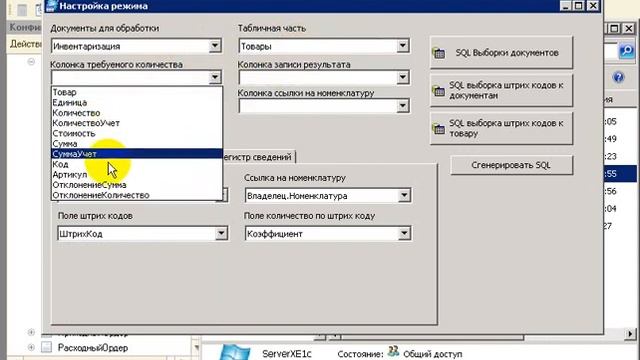Click the blue help question icon
Screen dimensions: 640x360
coord(618,77)
